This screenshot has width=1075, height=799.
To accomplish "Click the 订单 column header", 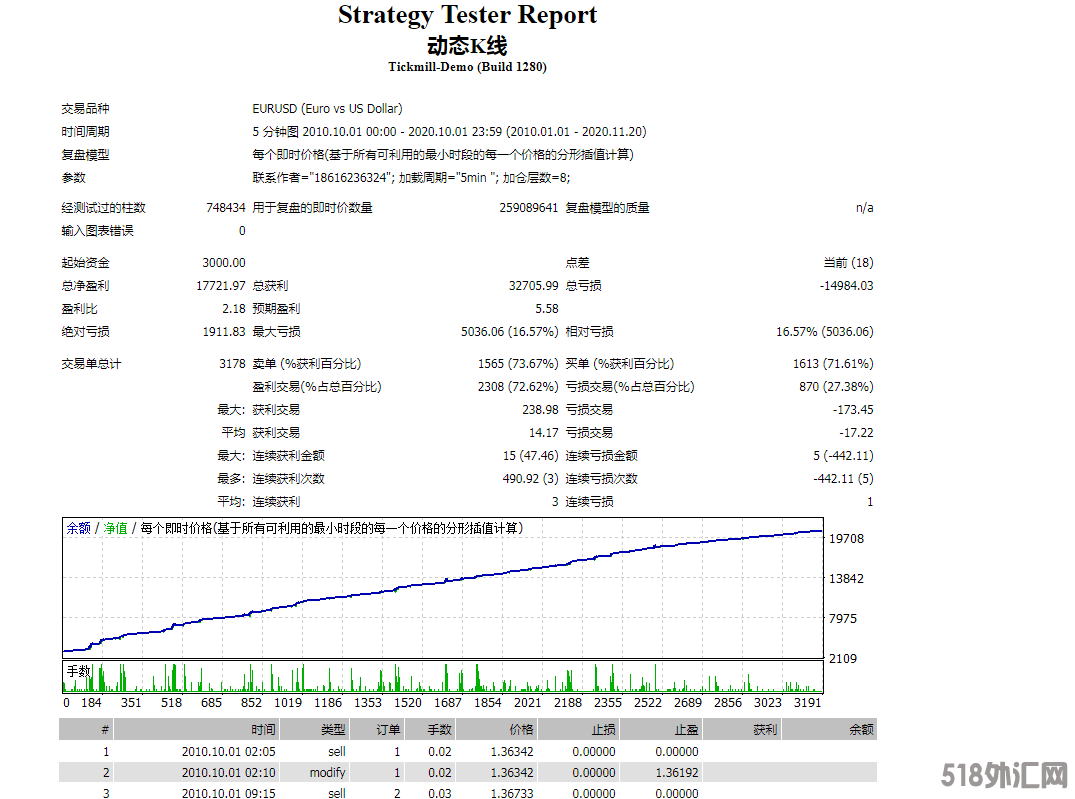I will [x=388, y=730].
